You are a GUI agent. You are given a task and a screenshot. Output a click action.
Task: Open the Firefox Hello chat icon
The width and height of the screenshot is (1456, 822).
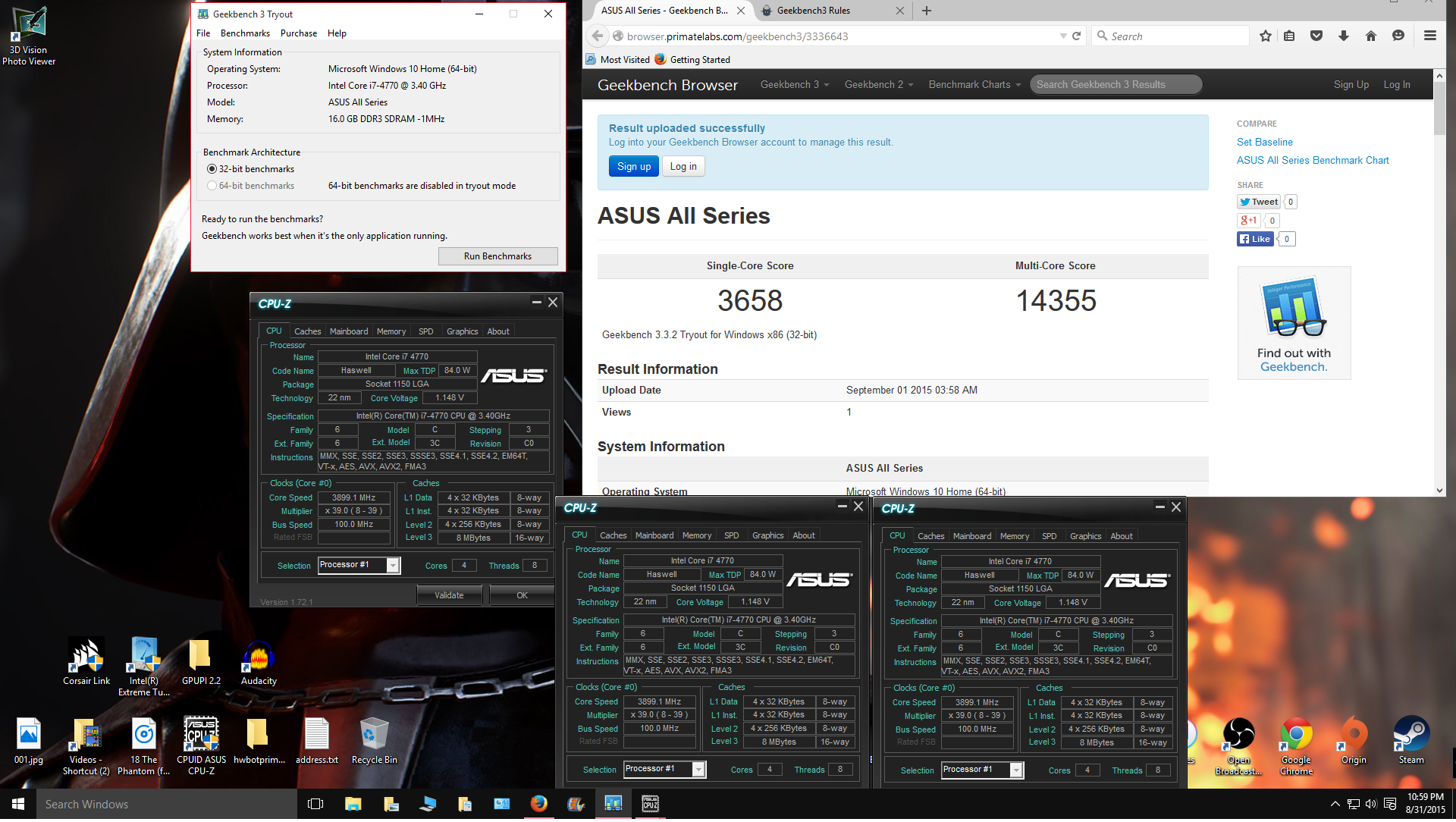click(1398, 36)
